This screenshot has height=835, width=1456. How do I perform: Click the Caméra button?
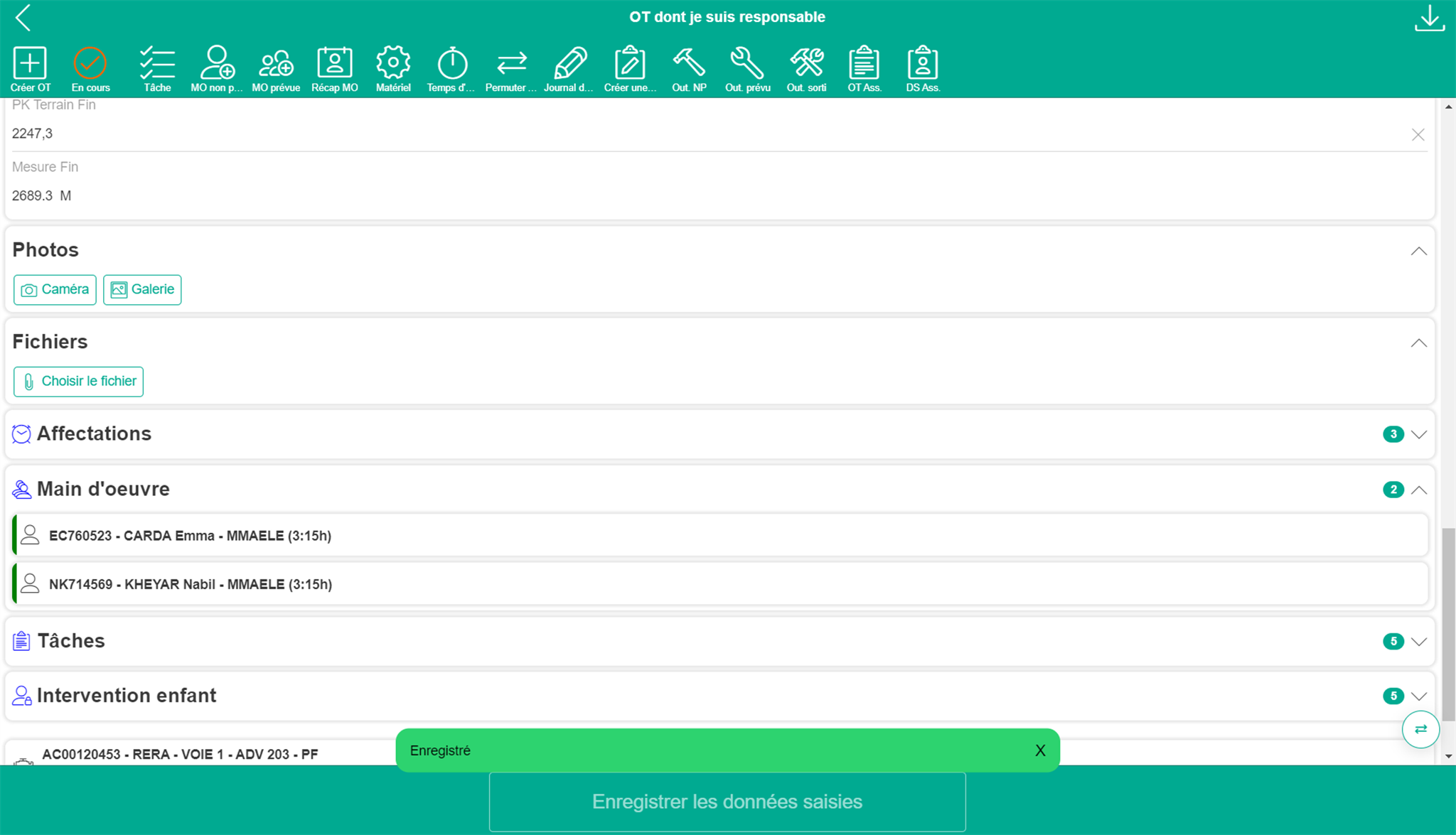tap(55, 290)
